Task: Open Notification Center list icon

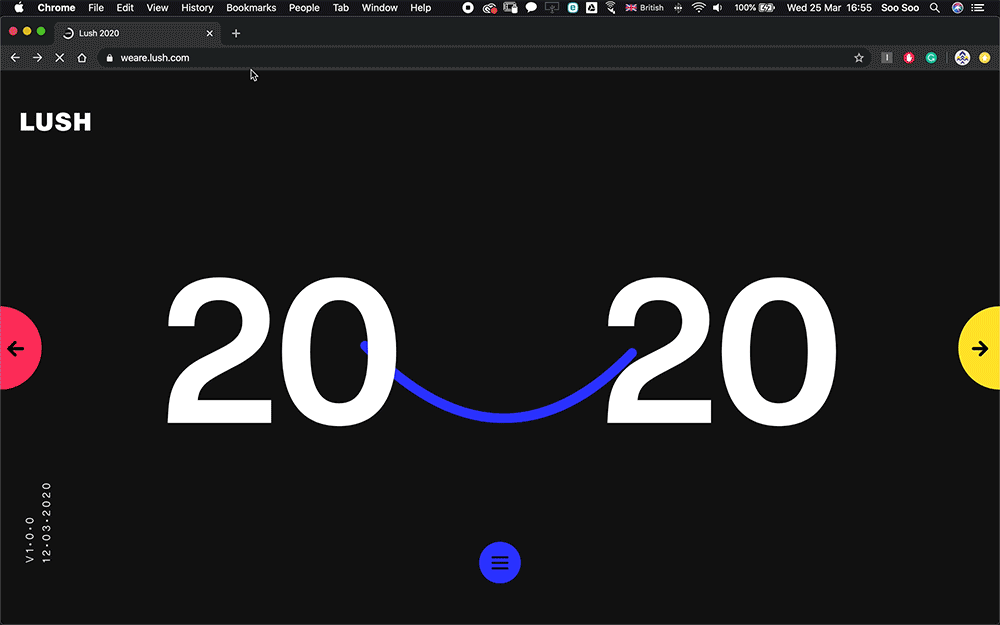Action: point(978,8)
